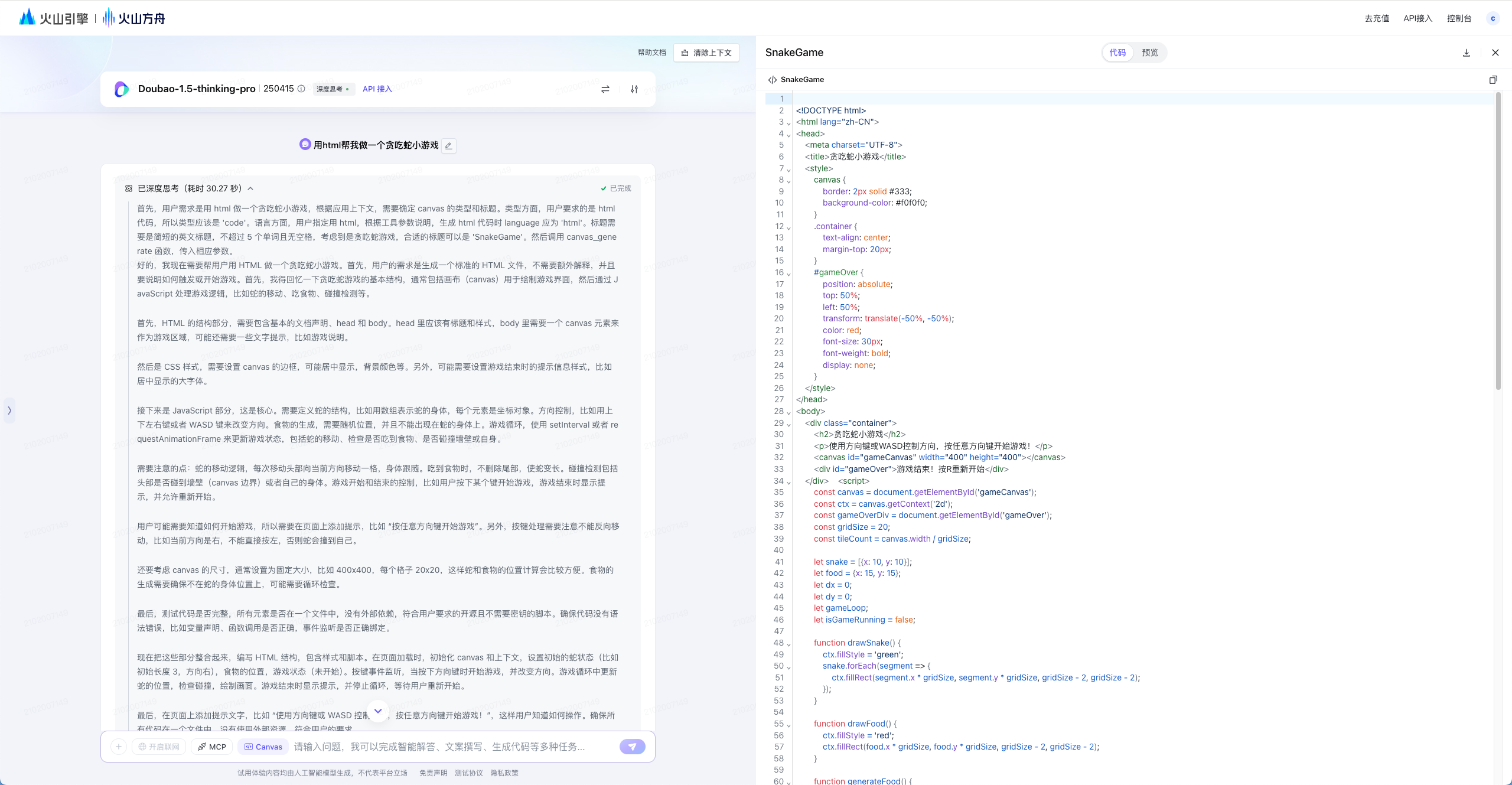Open user avatar menu

pyautogui.click(x=1493, y=18)
